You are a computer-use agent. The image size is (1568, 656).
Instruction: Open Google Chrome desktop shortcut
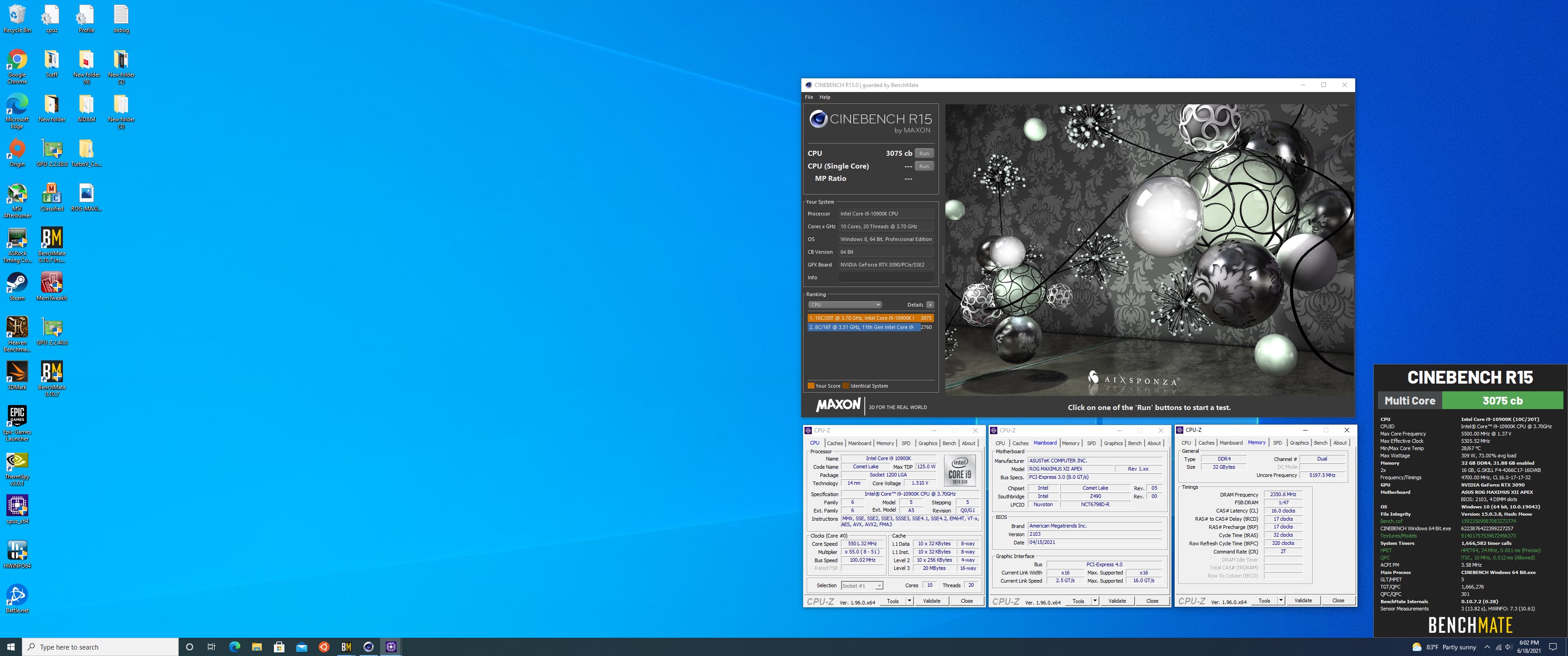pos(17,67)
